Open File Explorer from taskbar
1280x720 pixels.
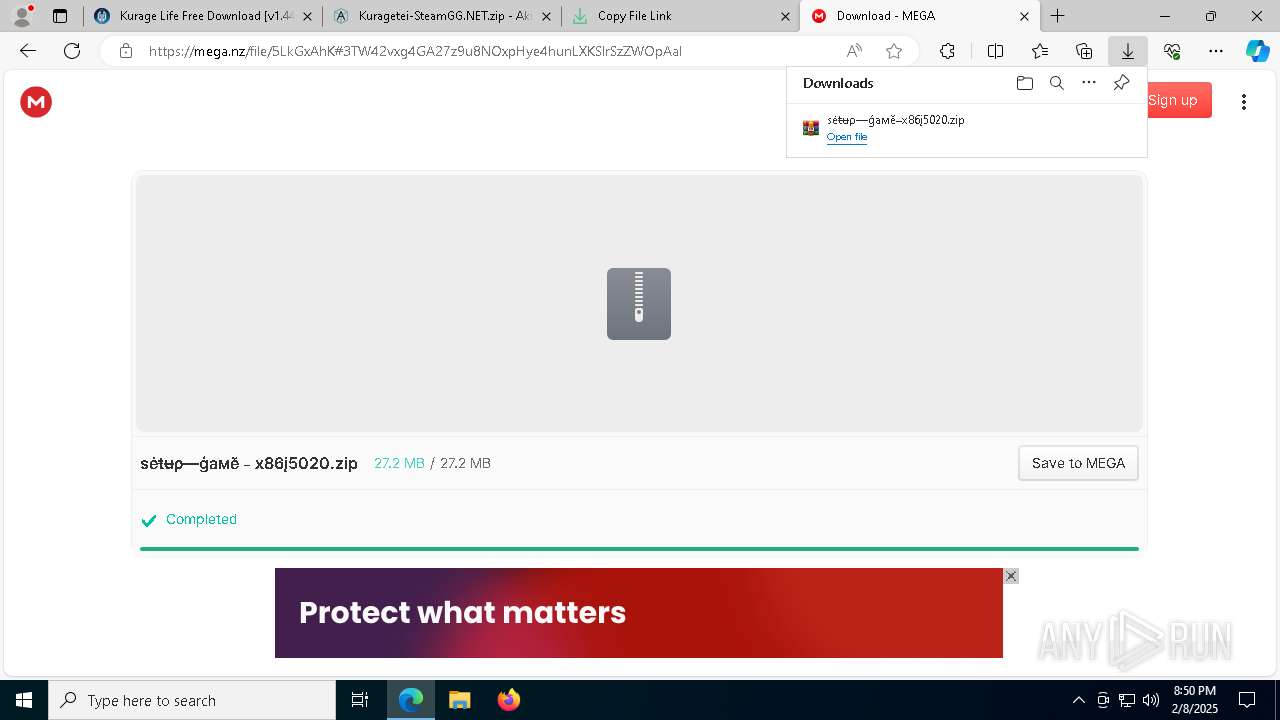point(460,700)
